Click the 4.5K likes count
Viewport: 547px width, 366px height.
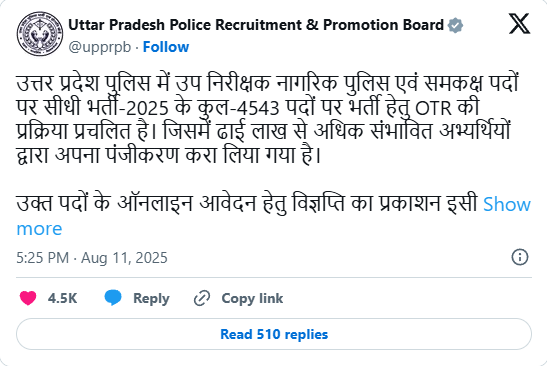pyautogui.click(x=62, y=298)
